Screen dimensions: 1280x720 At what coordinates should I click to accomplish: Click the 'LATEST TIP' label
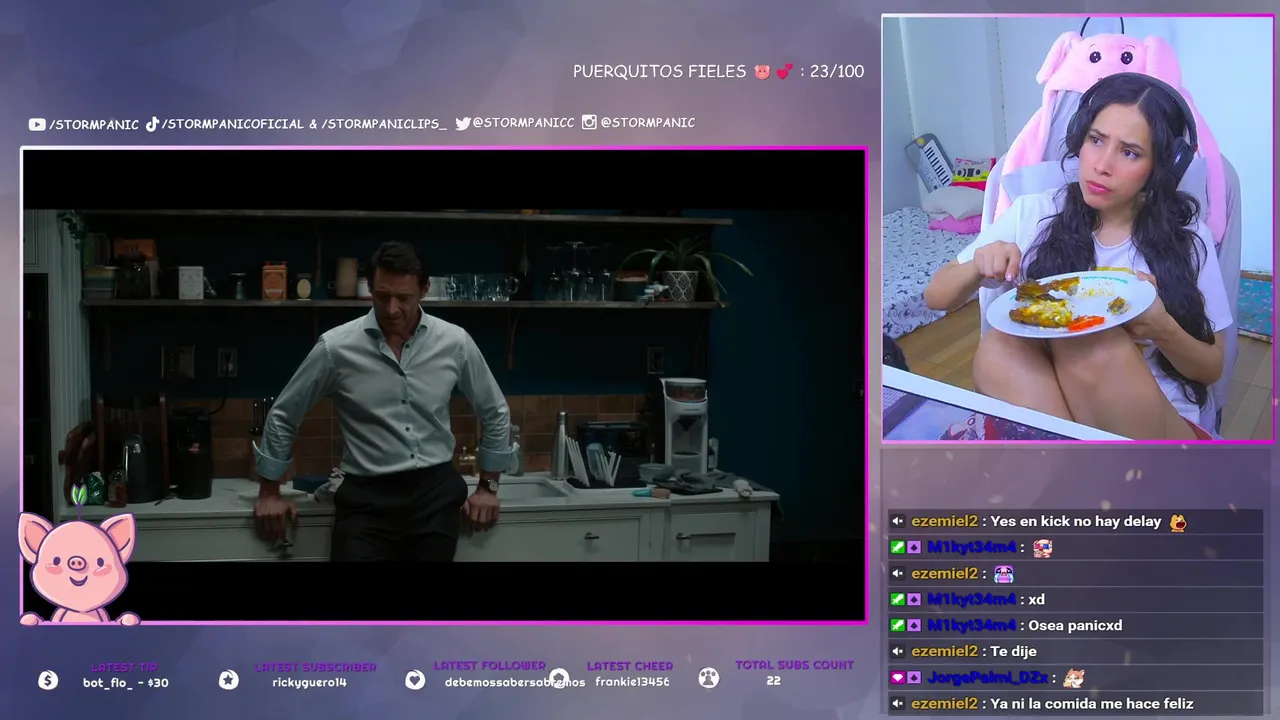[x=125, y=667]
